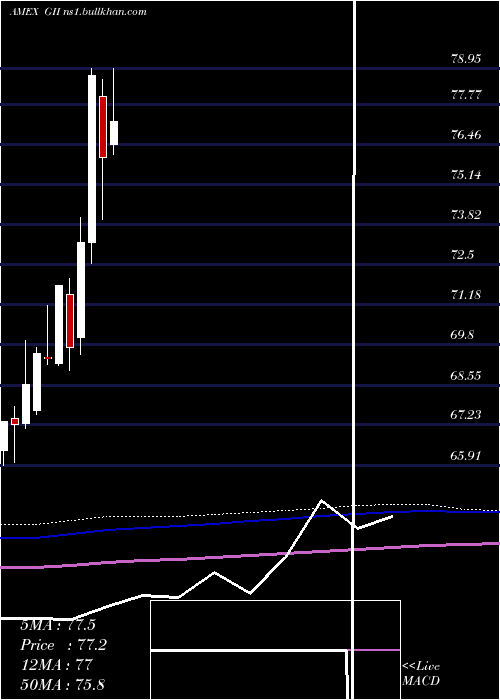Click the 50MA : 75.8 readout
Image resolution: width=500 pixels, height=700 pixels.
click(x=62, y=684)
